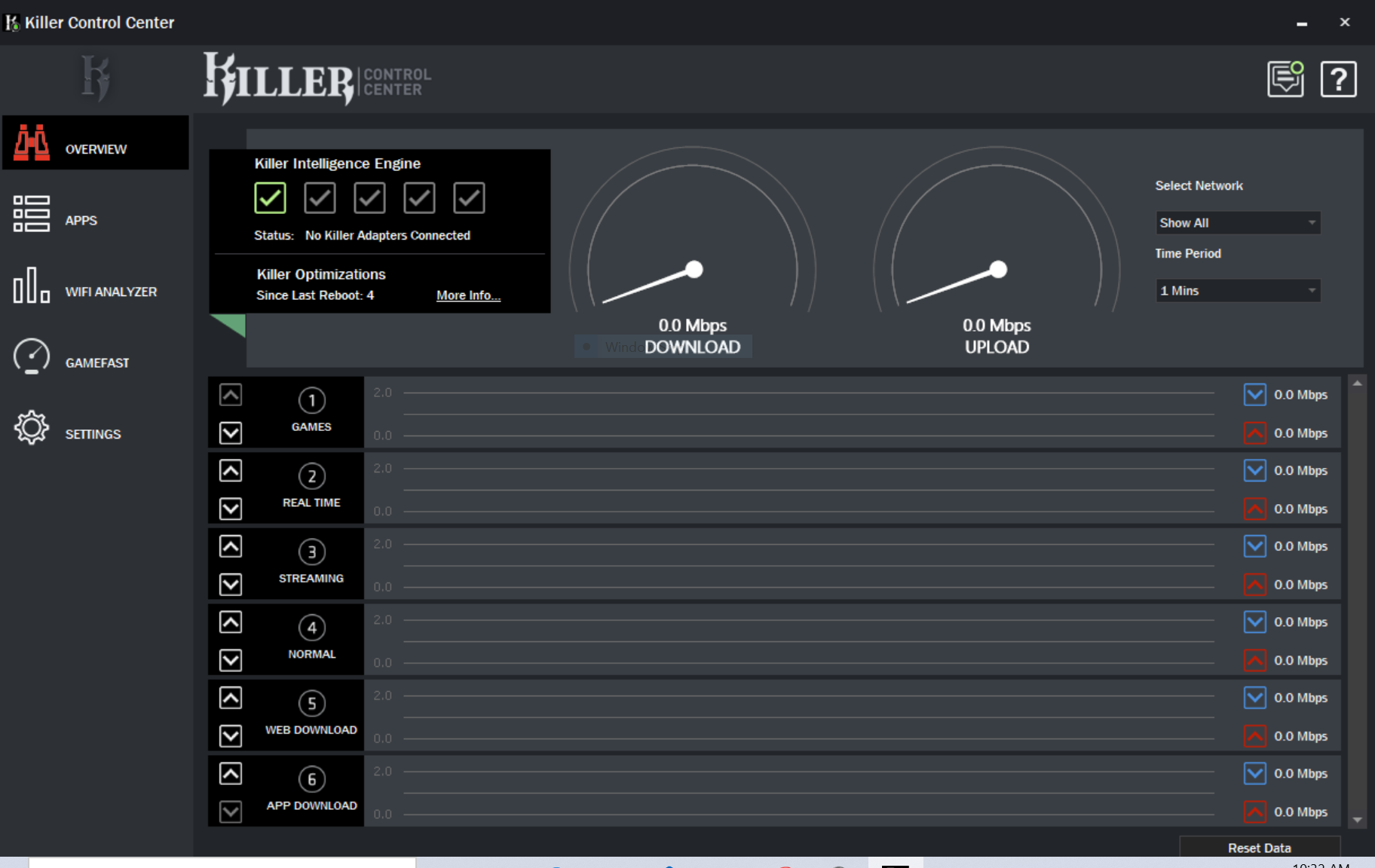Move Real Time priority up
This screenshot has height=868, width=1375.
(x=231, y=471)
